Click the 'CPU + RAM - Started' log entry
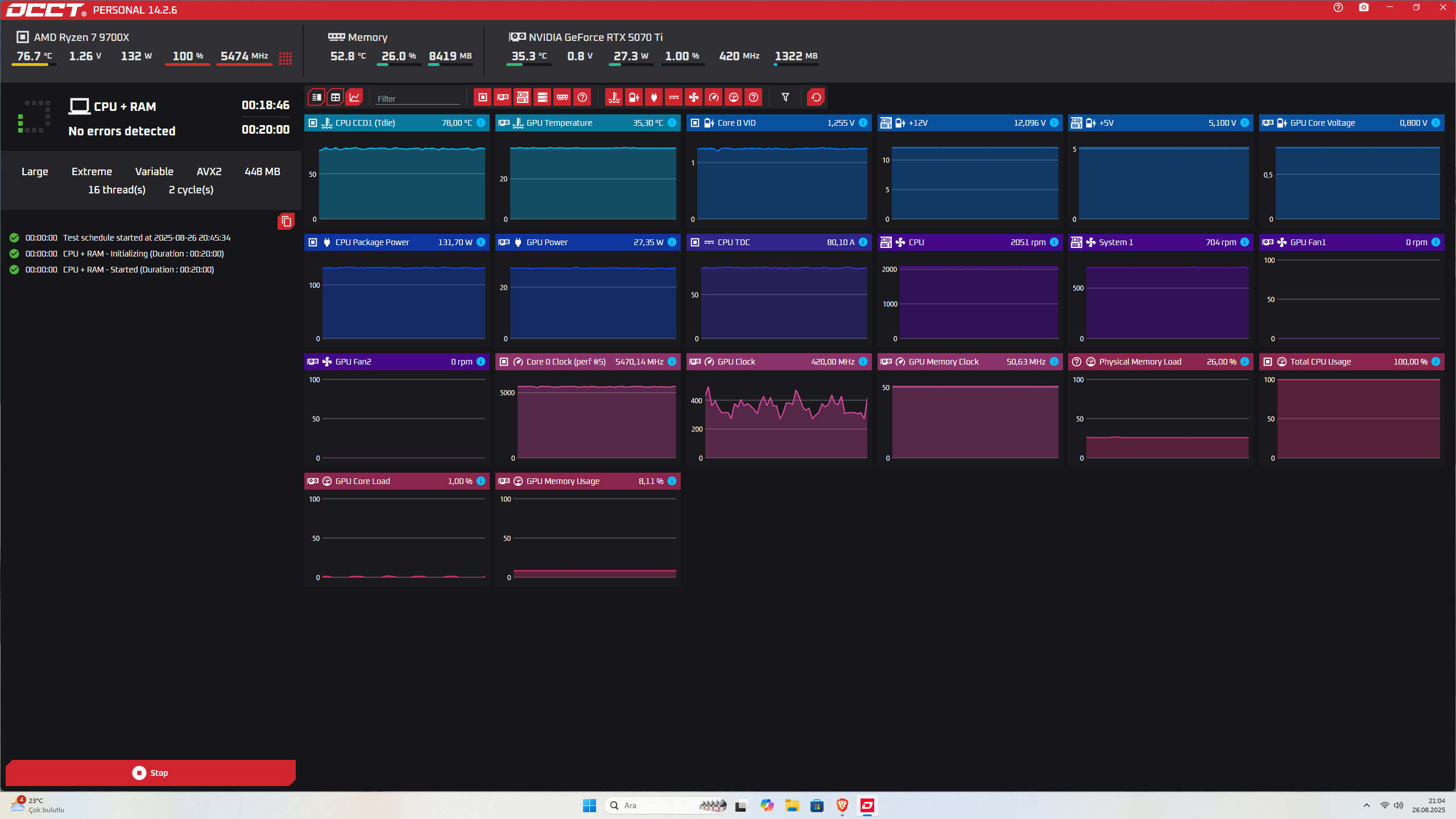Image resolution: width=1456 pixels, height=819 pixels. 138,270
